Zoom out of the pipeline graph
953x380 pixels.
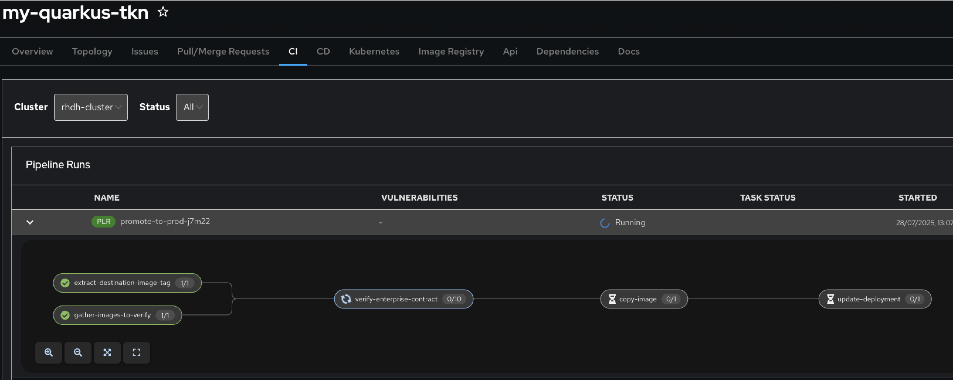click(78, 353)
